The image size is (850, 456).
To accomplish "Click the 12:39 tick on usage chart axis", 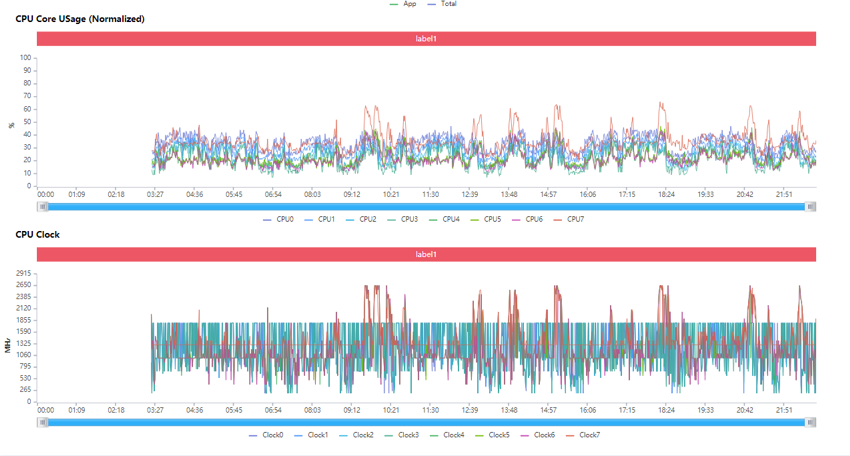I will click(469, 194).
